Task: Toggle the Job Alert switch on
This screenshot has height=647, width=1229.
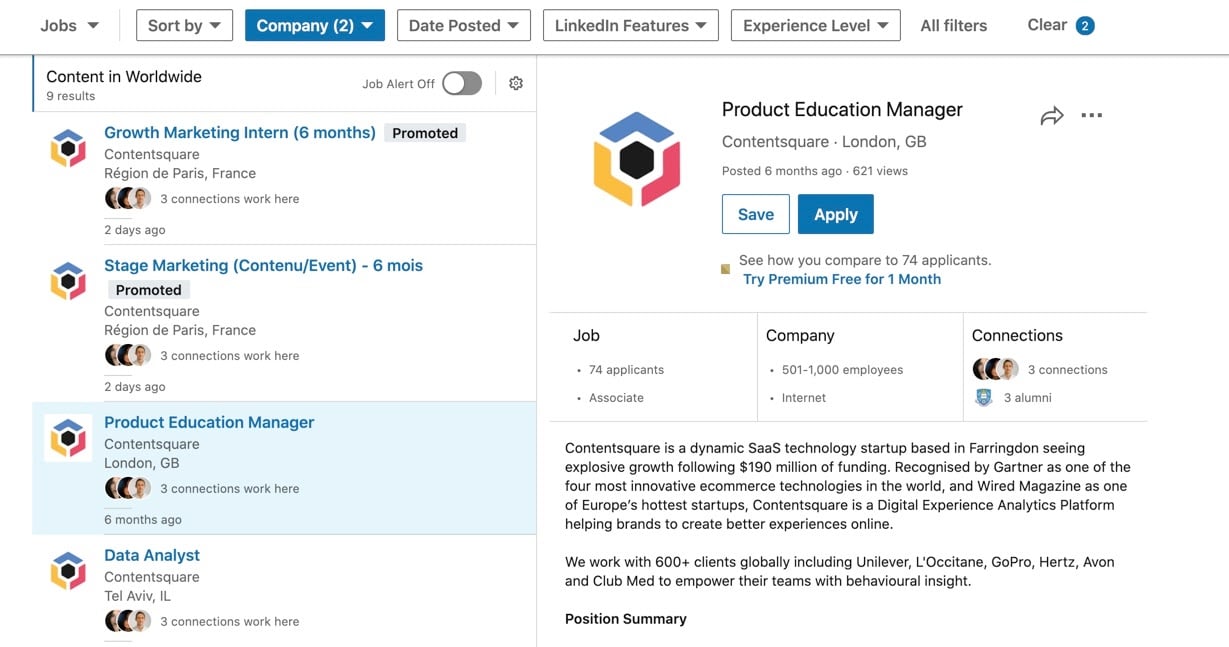Action: coord(462,84)
